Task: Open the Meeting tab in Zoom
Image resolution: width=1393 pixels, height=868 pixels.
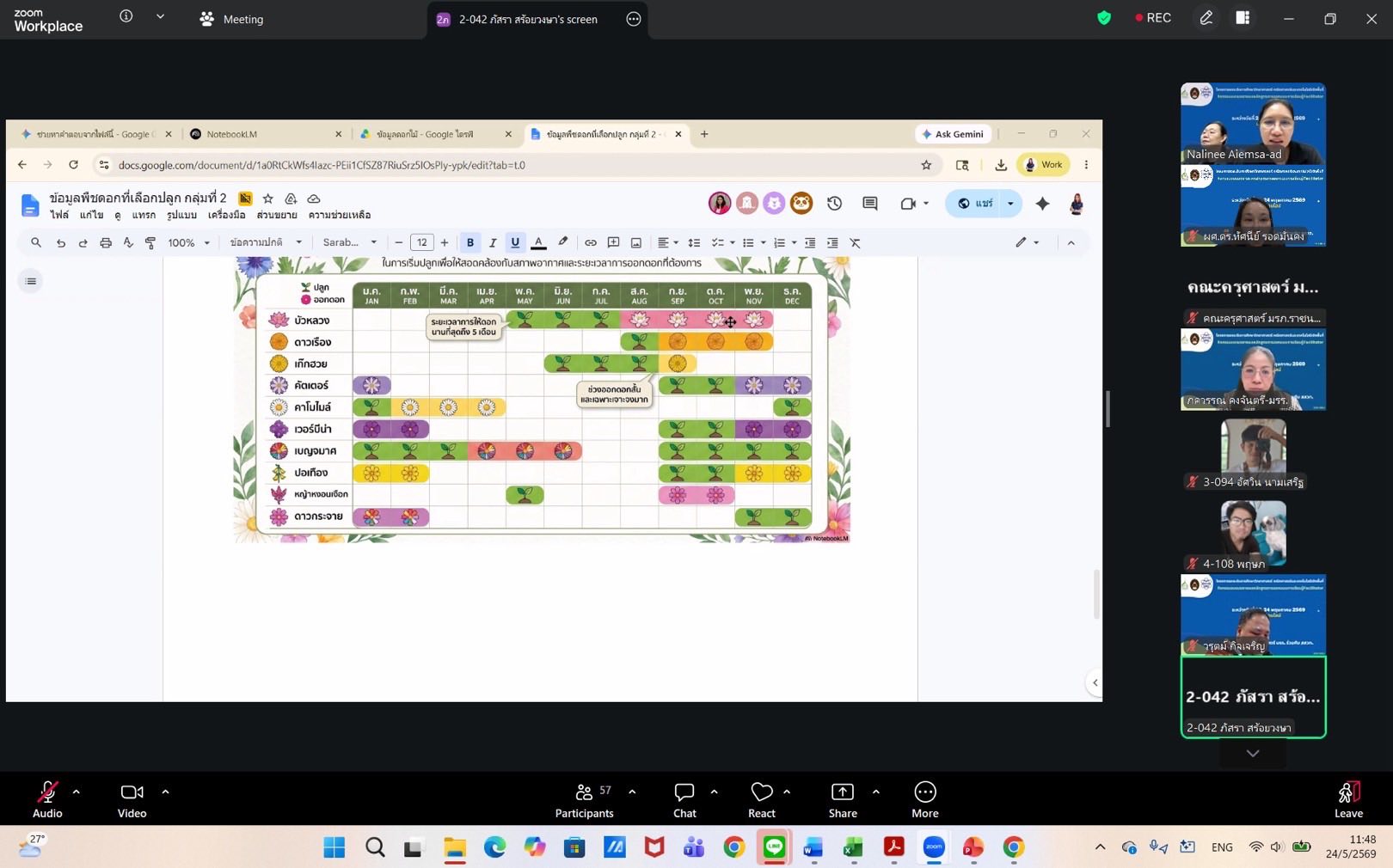Action: coord(232,19)
